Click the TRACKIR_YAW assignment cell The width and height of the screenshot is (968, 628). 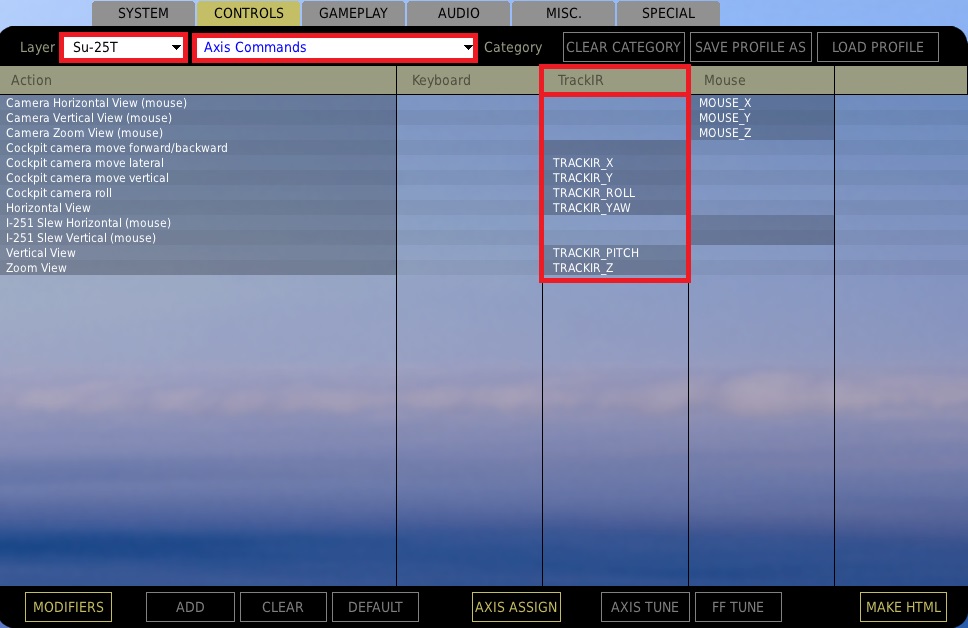coord(615,207)
